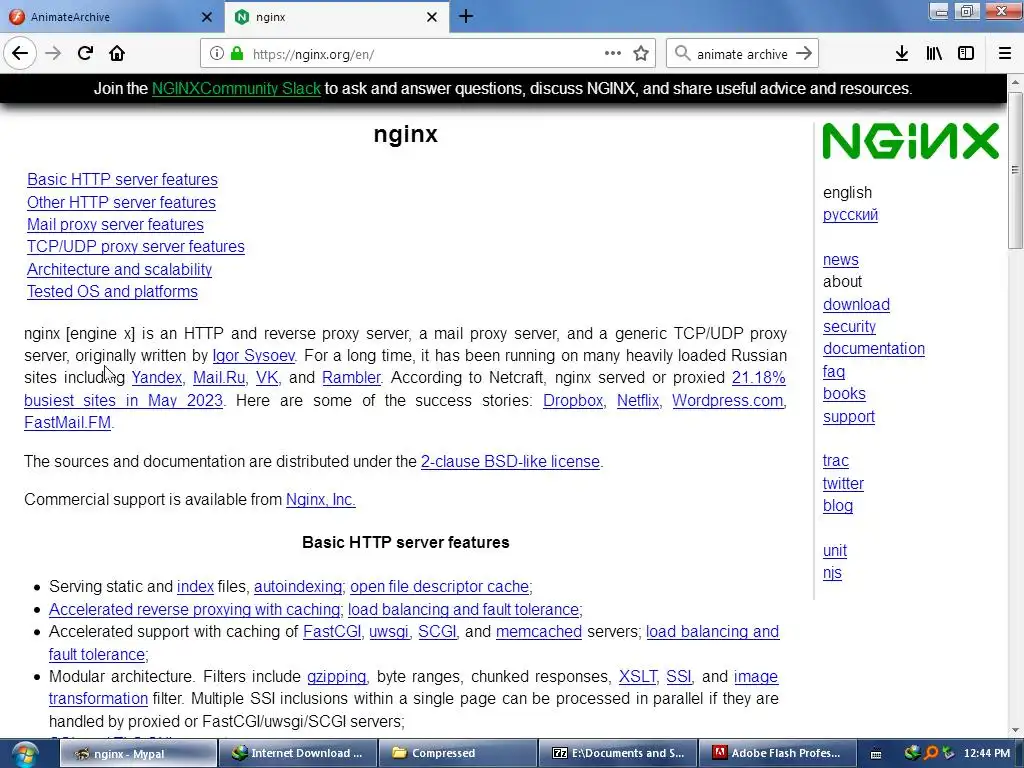Reload the current page
The height and width of the screenshot is (768, 1024).
click(x=85, y=54)
